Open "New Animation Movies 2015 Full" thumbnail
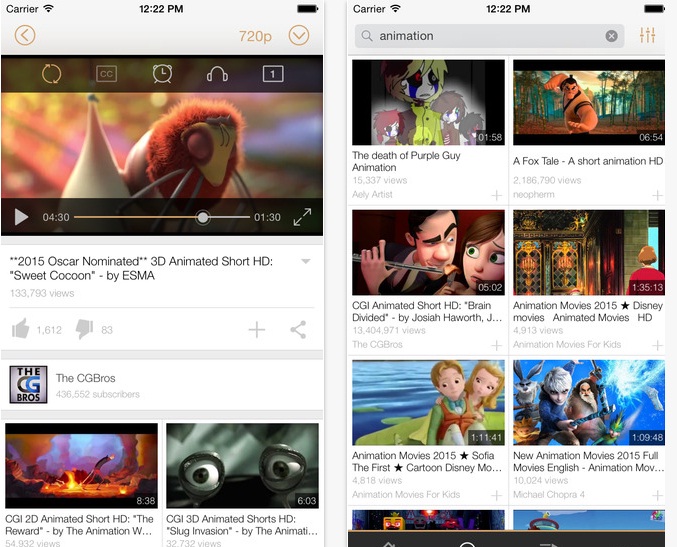This screenshot has width=677, height=547. [x=589, y=402]
